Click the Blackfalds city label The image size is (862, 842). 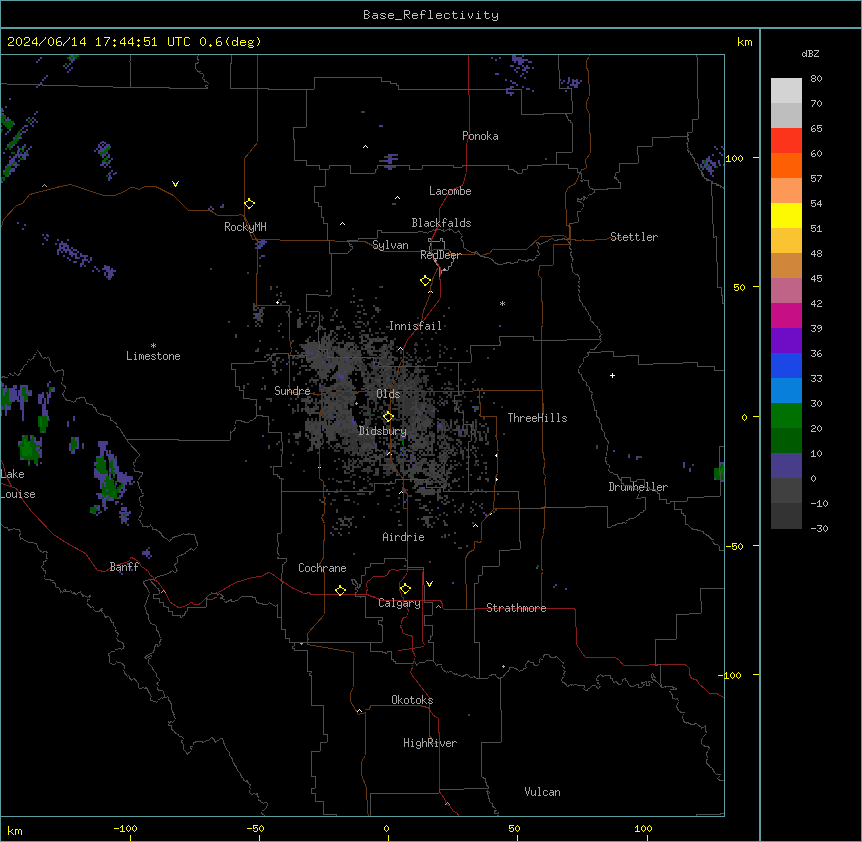(x=441, y=223)
